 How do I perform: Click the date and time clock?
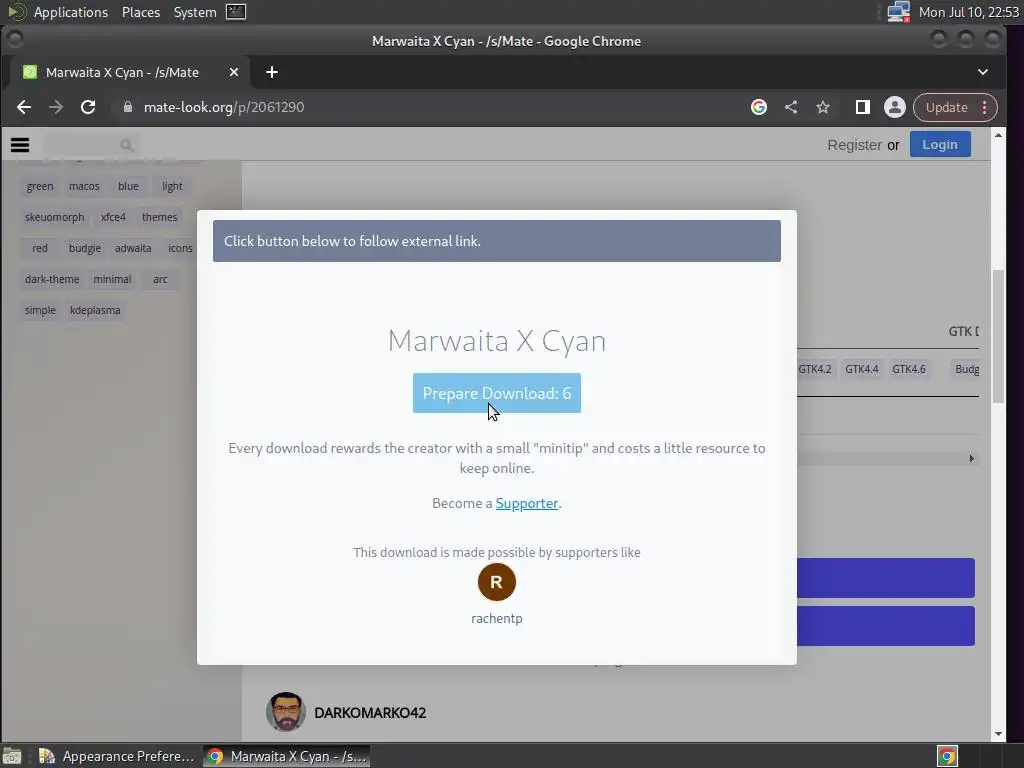tap(968, 12)
